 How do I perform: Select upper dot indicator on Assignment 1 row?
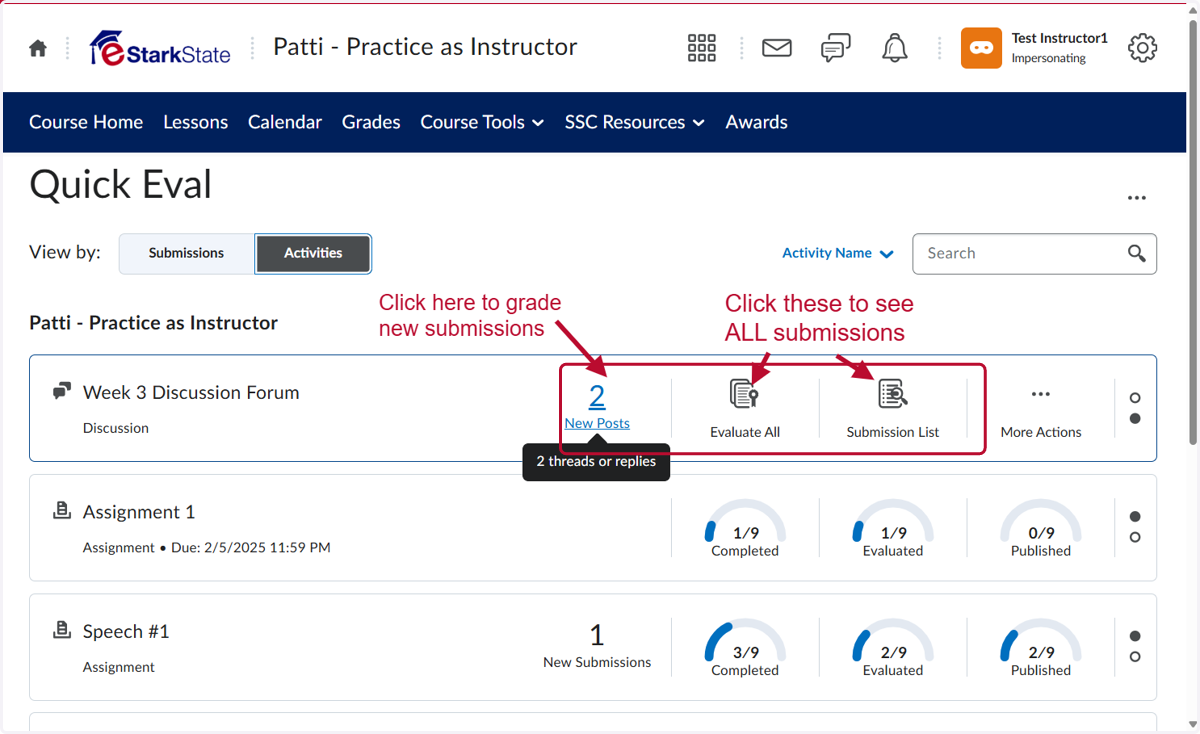click(1135, 517)
